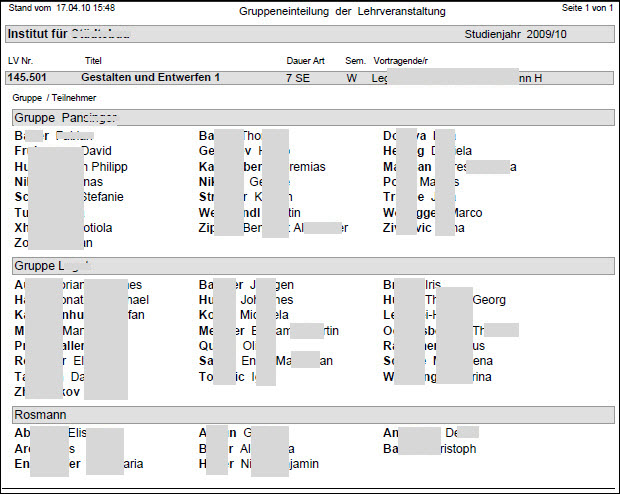Screen dimensions: 620x494
Task: Click the participant row ending with 'ristoph'
Action: coord(430,449)
